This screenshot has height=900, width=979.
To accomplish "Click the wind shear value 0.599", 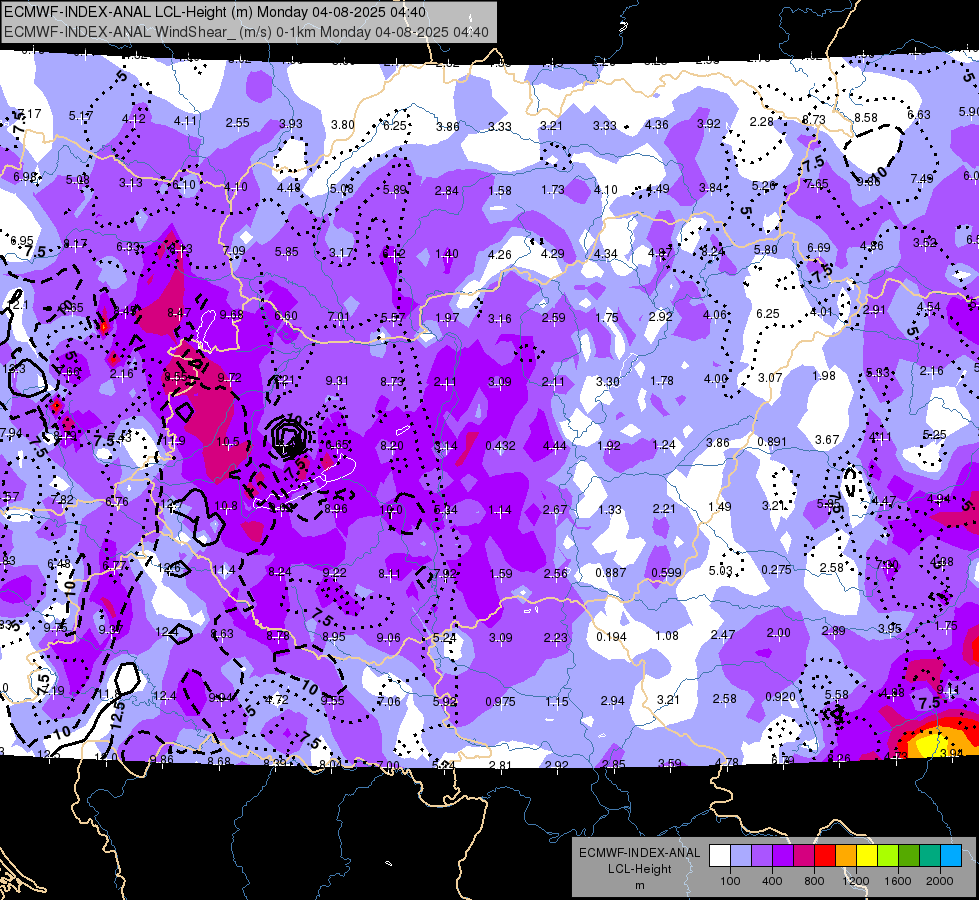I will point(666,573).
